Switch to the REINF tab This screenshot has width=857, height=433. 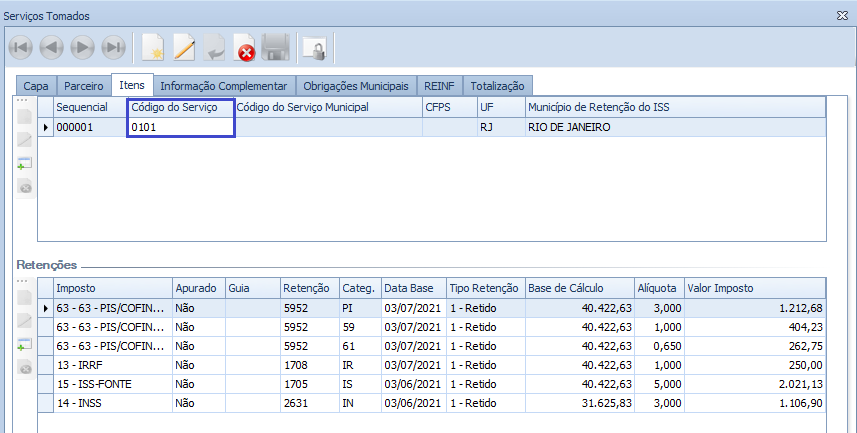[439, 86]
